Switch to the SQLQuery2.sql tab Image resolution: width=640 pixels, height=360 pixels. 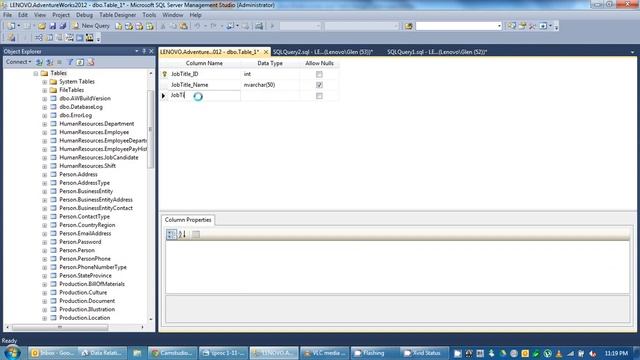pyautogui.click(x=322, y=52)
